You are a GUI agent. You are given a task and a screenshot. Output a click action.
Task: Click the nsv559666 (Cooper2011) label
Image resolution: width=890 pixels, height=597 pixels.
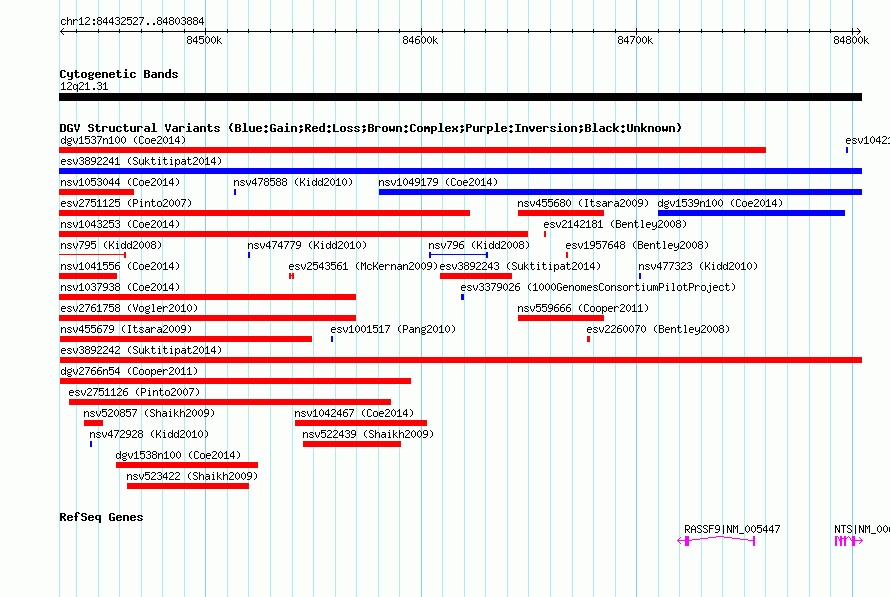(583, 308)
